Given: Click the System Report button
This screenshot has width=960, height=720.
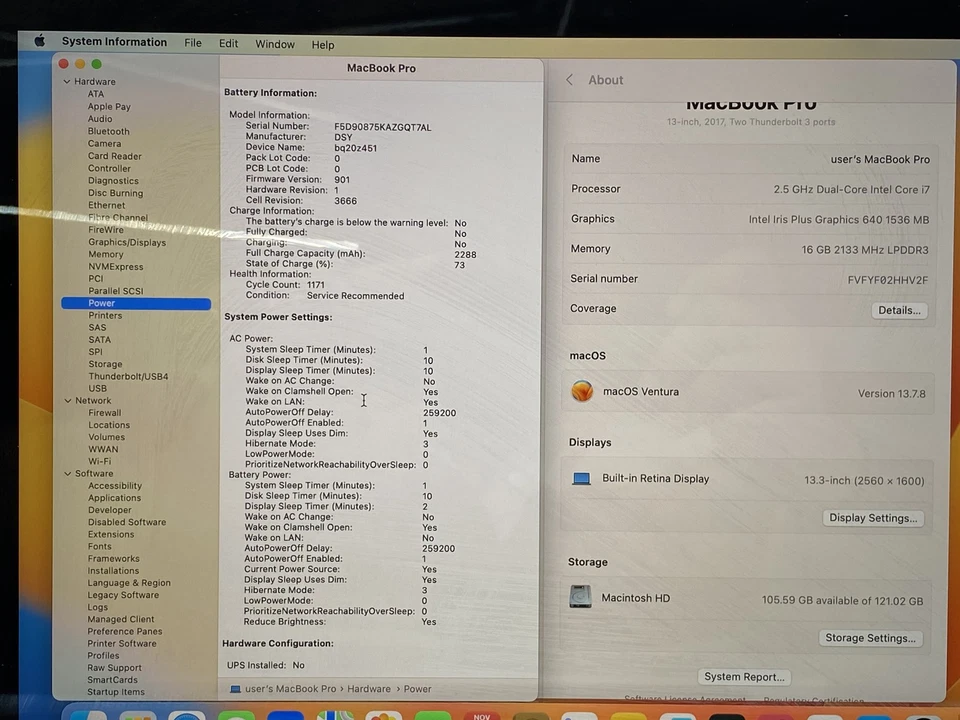Looking at the screenshot, I should coord(743,677).
